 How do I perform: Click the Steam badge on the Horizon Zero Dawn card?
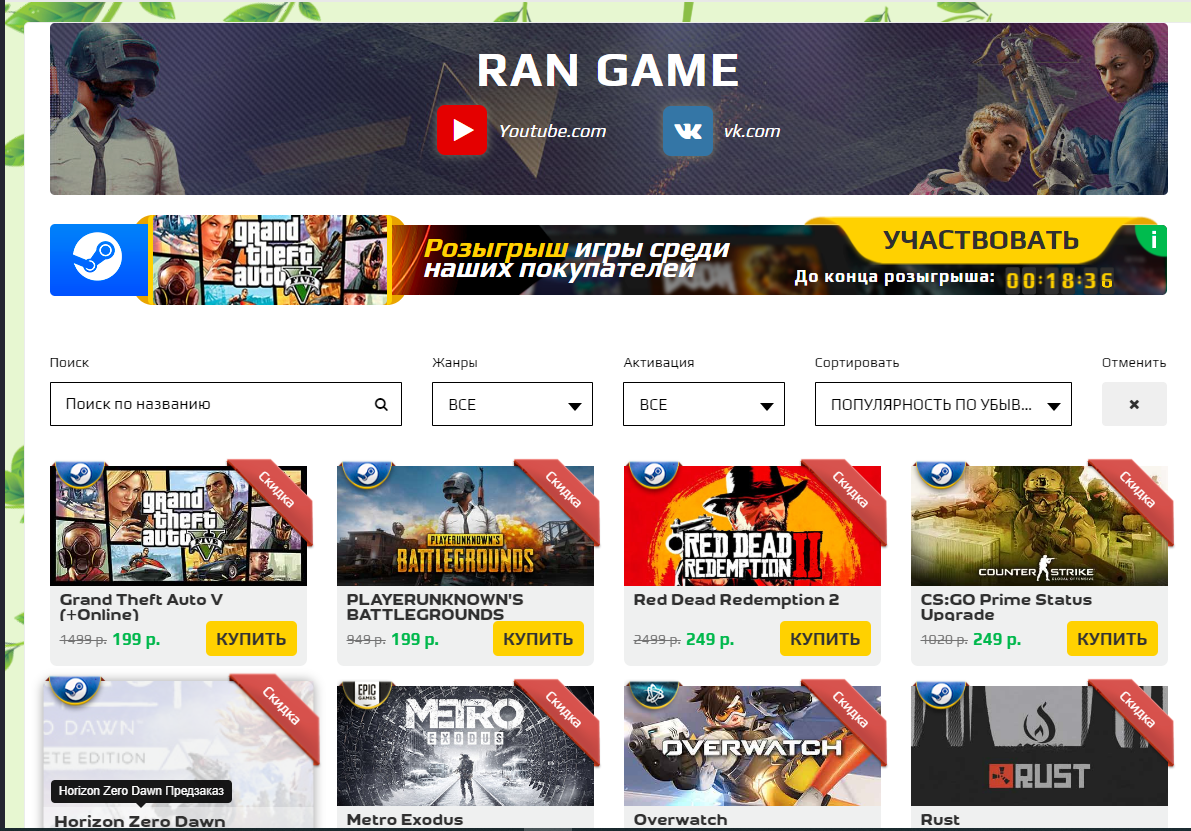(x=75, y=690)
